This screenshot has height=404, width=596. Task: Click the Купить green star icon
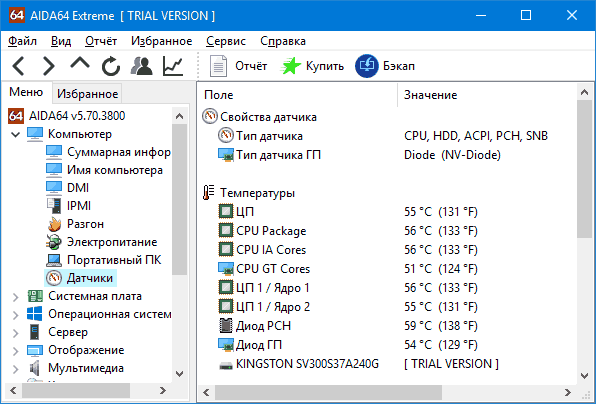[291, 66]
